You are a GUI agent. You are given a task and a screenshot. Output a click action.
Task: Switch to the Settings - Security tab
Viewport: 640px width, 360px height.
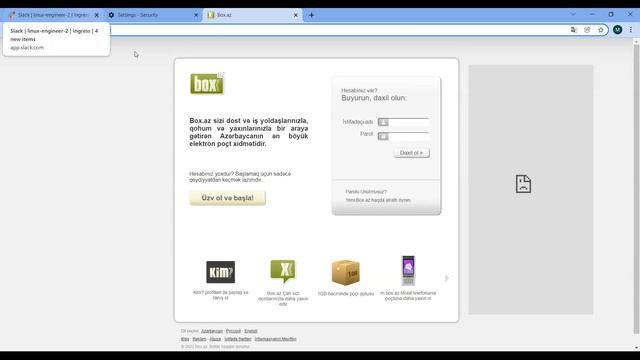click(152, 15)
